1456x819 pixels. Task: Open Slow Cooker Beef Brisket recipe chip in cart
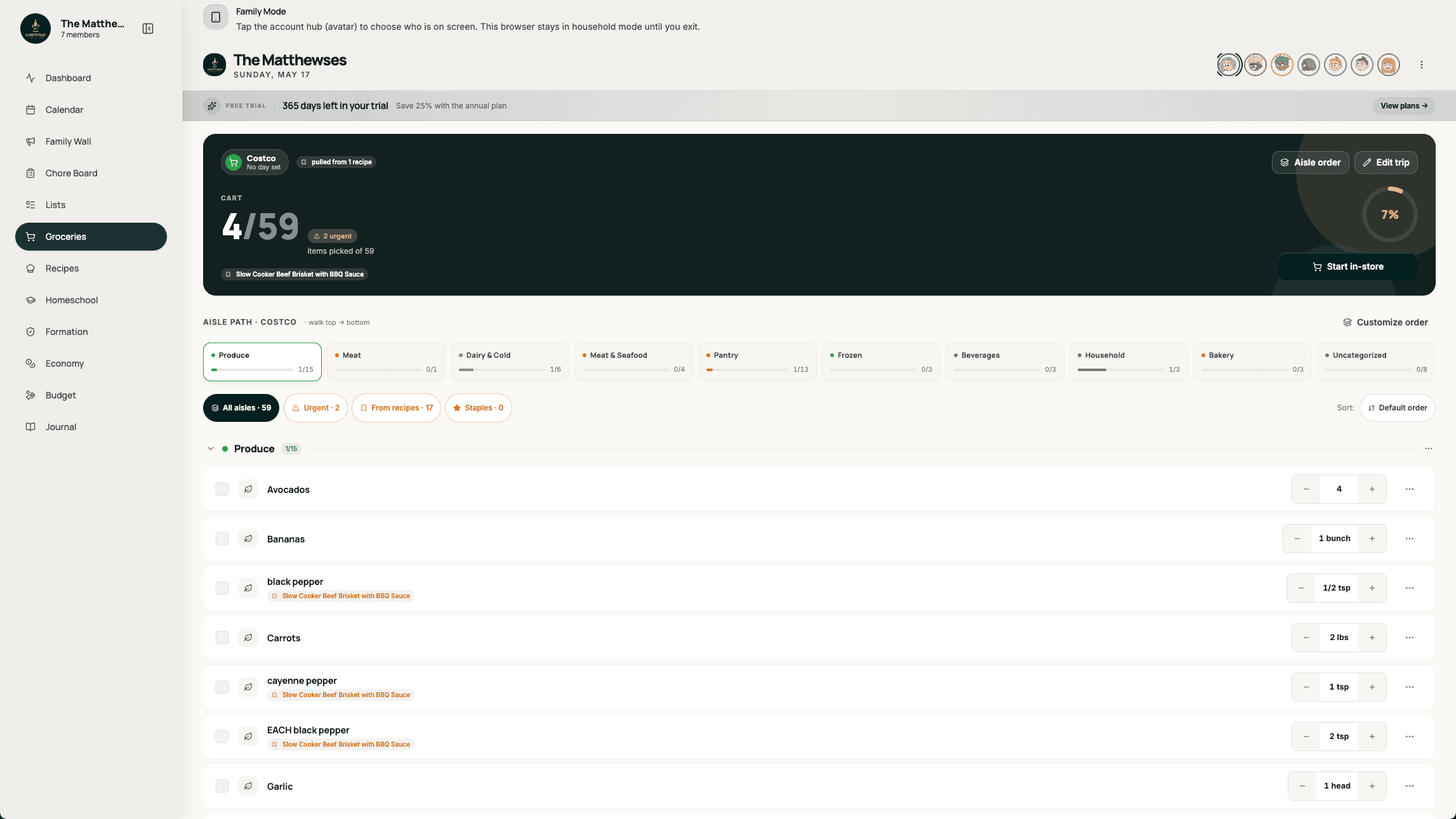[x=295, y=274]
